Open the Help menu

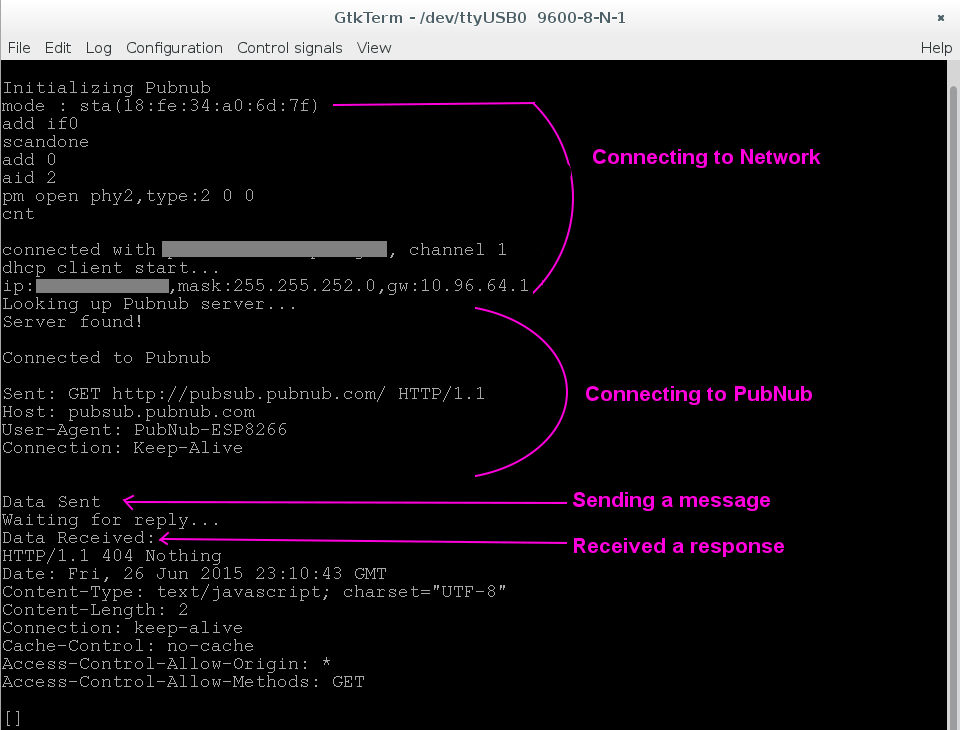pyautogui.click(x=936, y=48)
